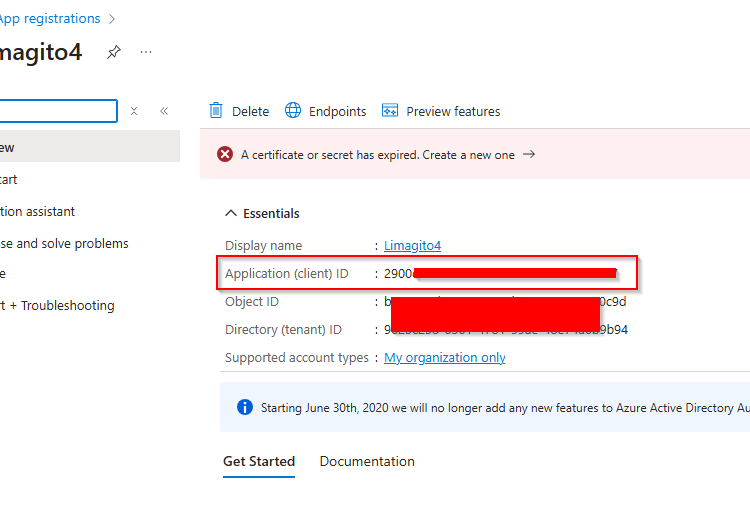The height and width of the screenshot is (513, 750).
Task: Click the Directory (tenant) ID label
Action: click(283, 329)
